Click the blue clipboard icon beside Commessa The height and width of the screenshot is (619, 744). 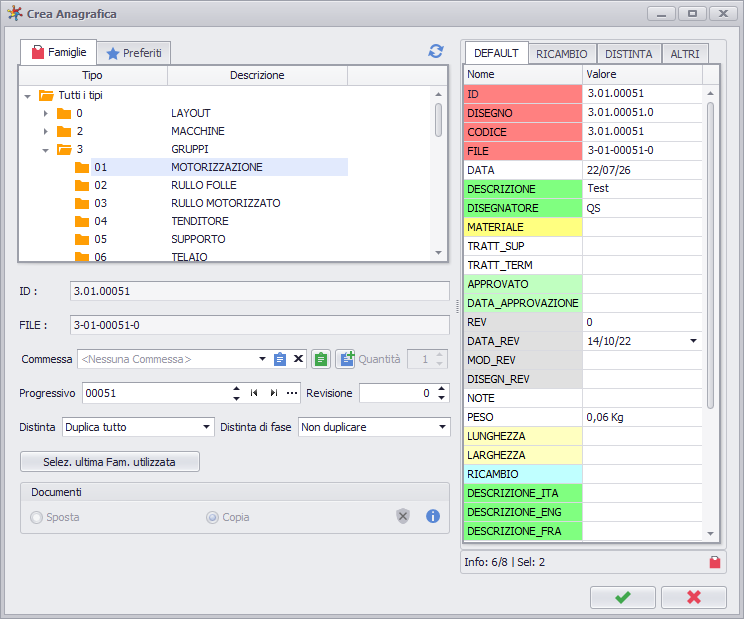280,359
